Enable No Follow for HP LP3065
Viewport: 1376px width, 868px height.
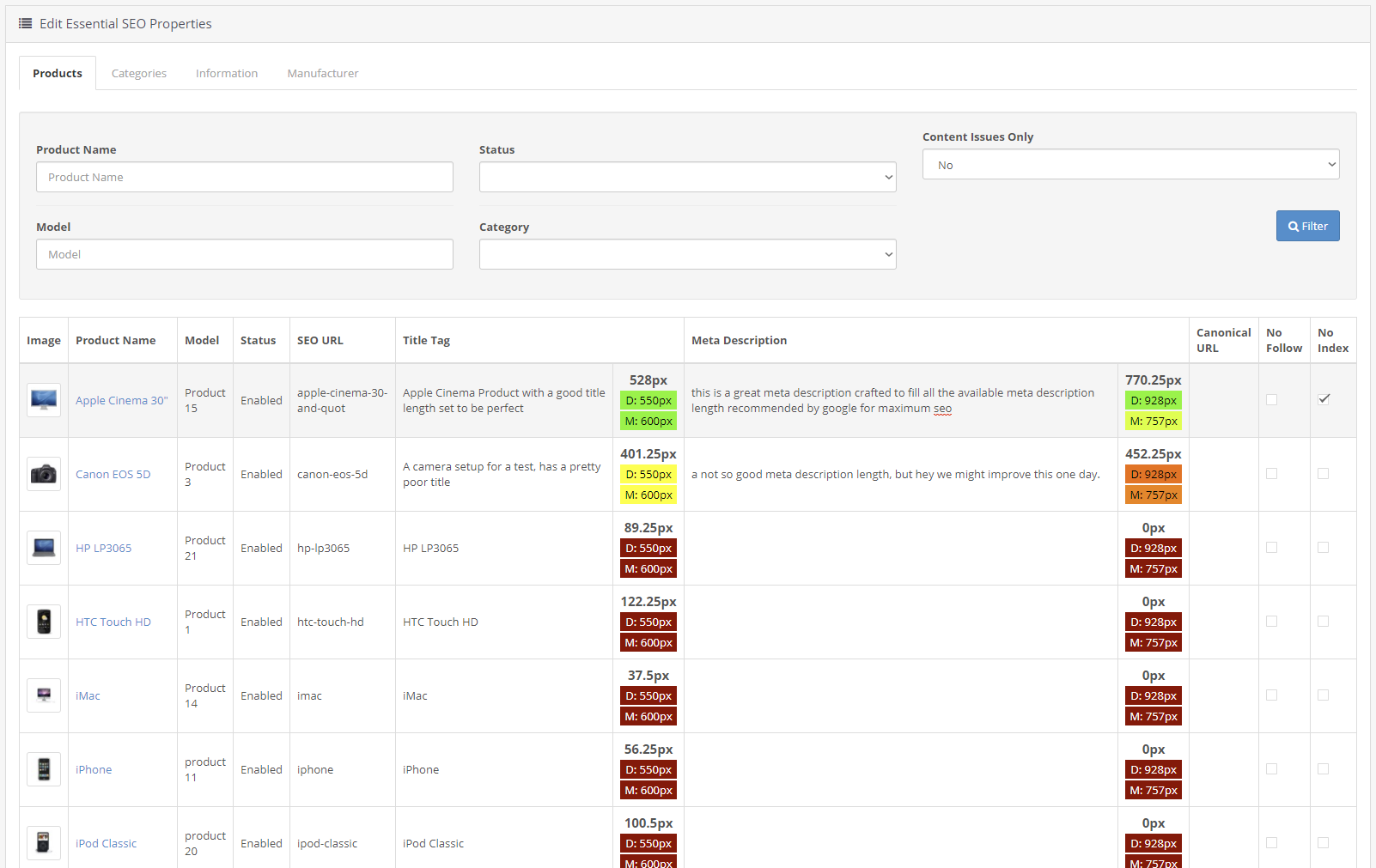(x=1271, y=547)
